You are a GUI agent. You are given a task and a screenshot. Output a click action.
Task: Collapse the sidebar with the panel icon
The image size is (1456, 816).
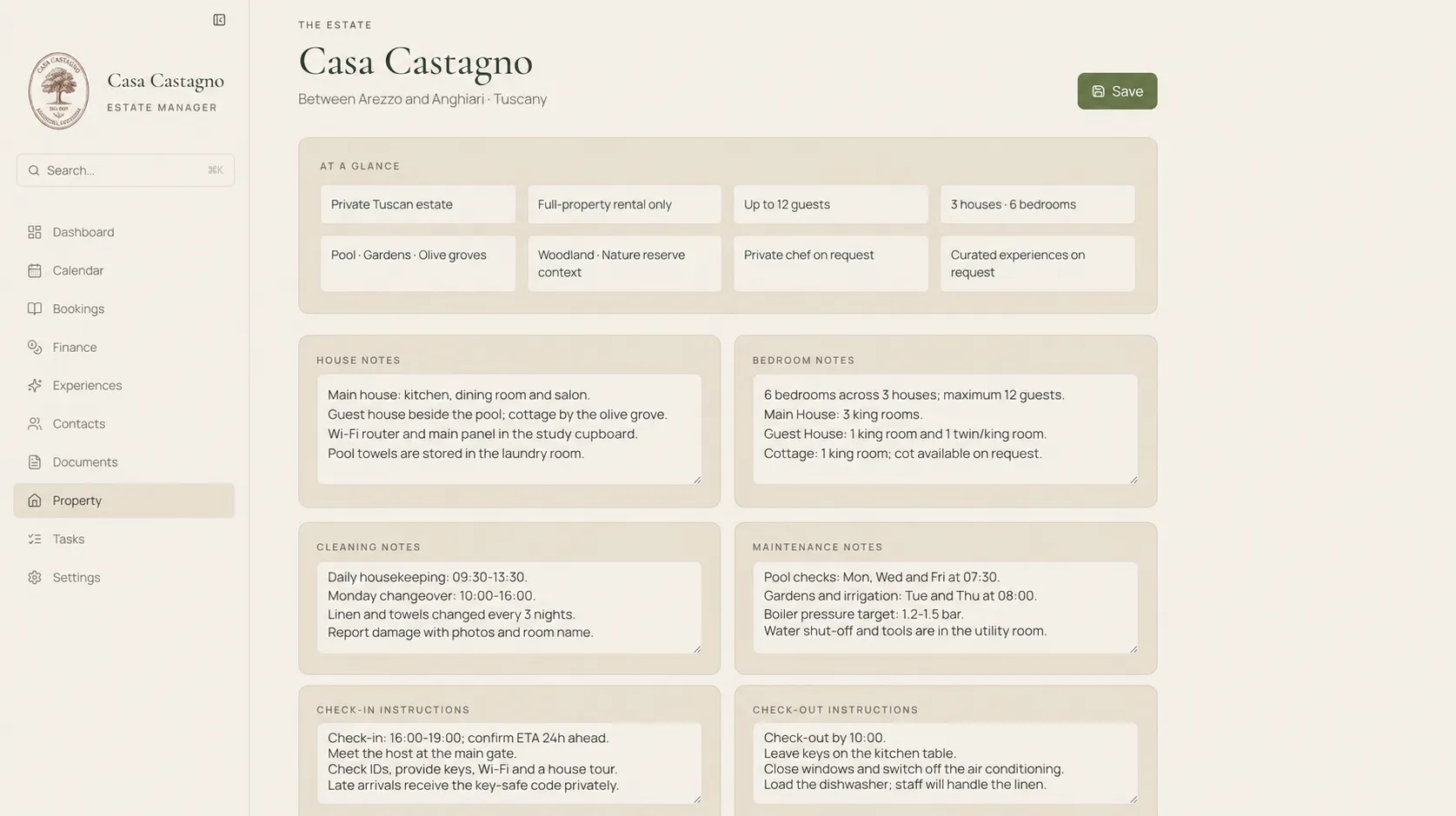(x=219, y=20)
